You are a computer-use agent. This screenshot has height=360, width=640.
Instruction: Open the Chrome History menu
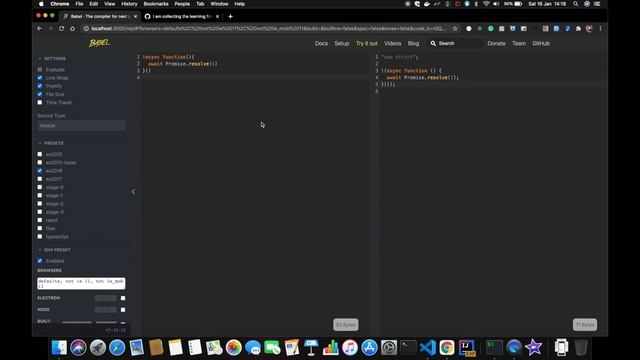coord(129,4)
